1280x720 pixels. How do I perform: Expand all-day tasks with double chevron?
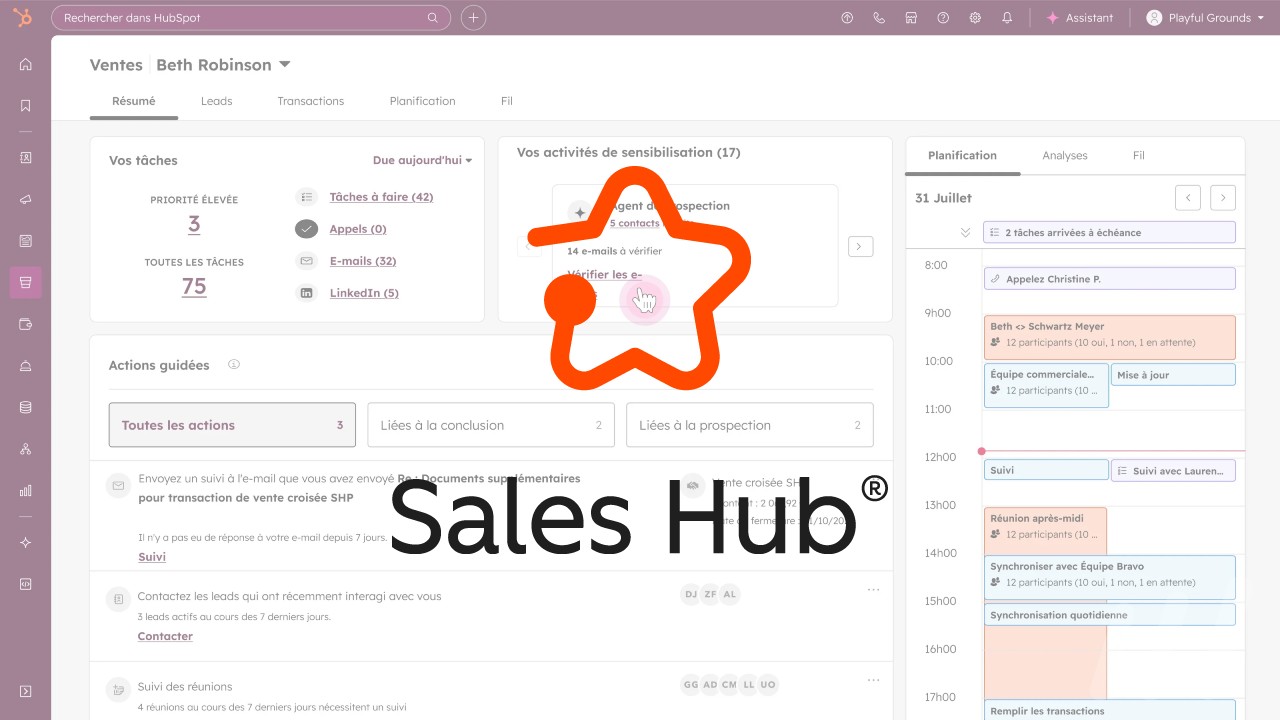[x=965, y=232]
